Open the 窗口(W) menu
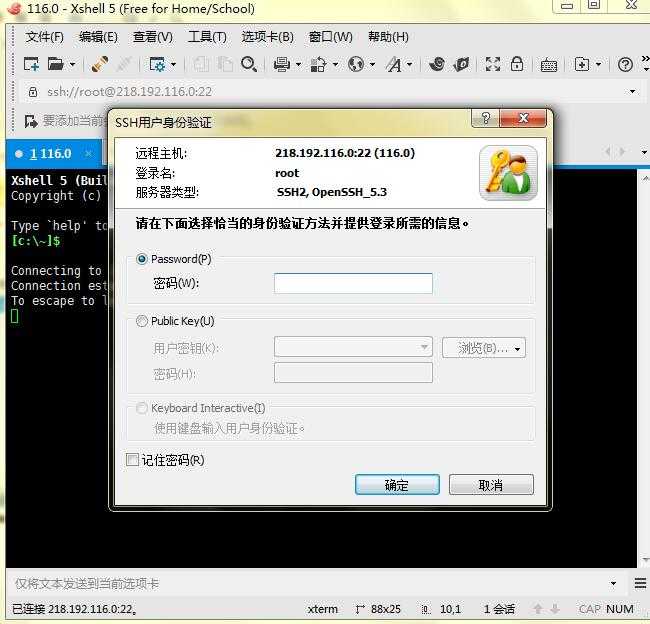The image size is (650, 624). click(330, 37)
